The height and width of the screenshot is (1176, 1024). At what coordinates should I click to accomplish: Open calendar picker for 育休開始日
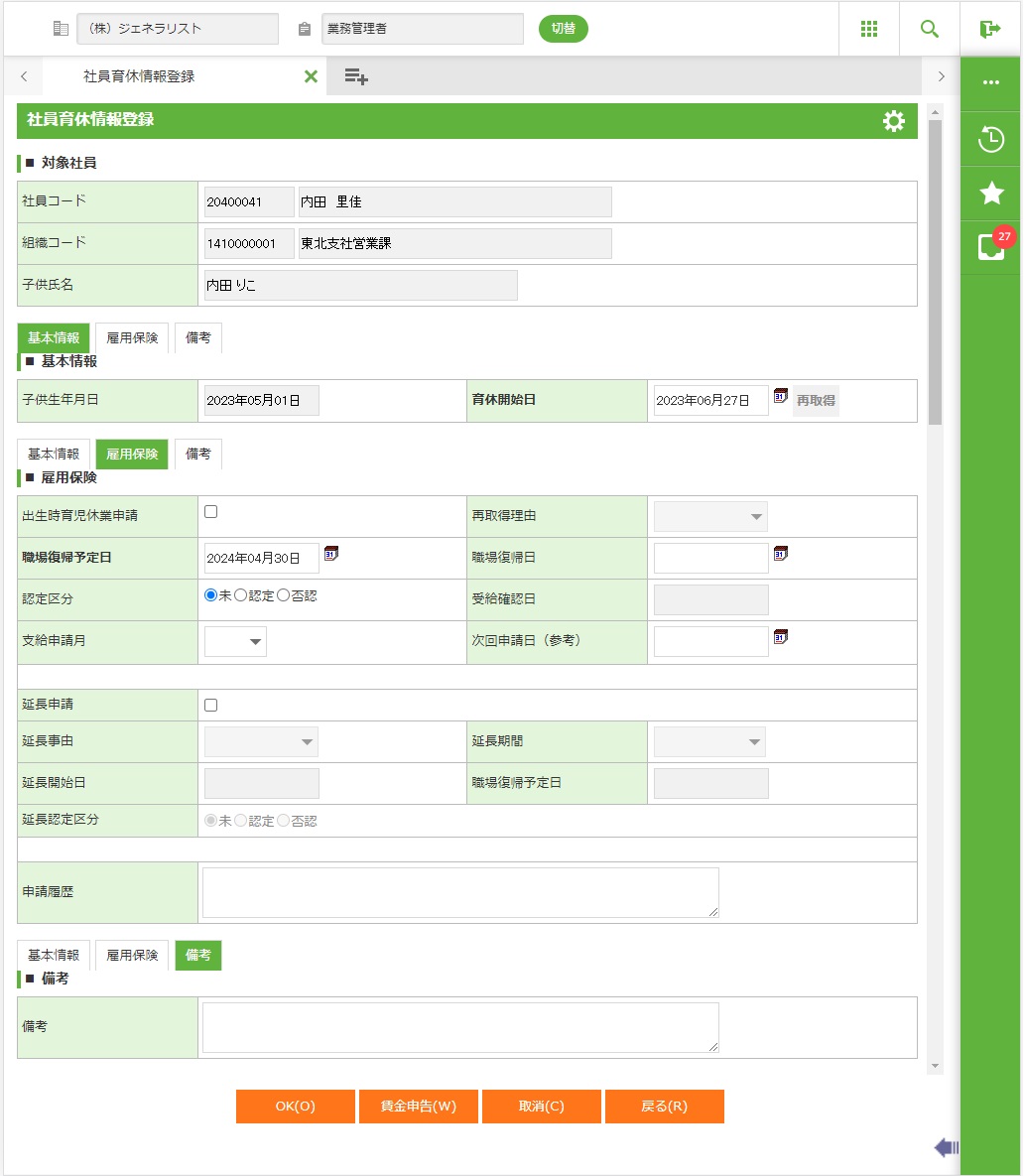coord(781,396)
